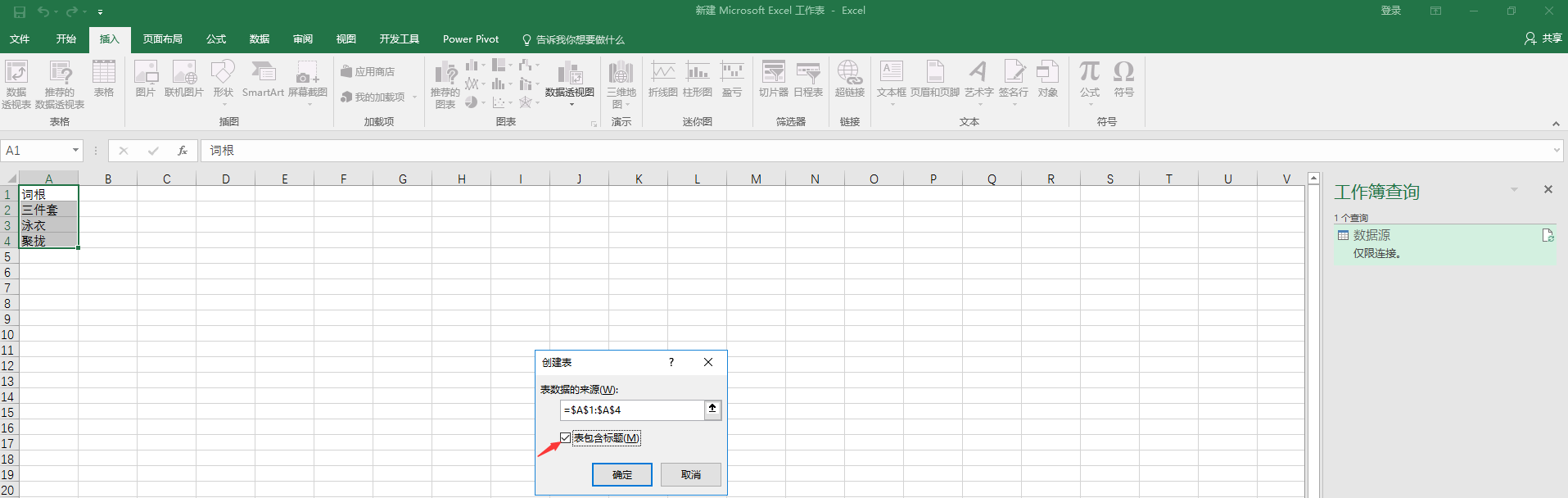
Task: Select the 数据源 query in the pane
Action: coord(1445,244)
